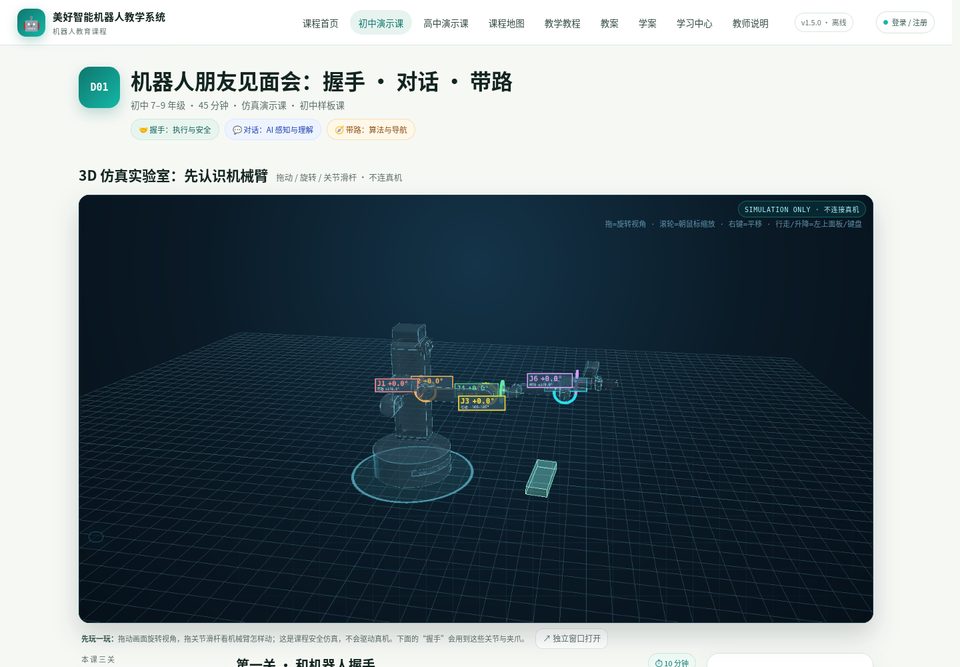Click the faint circle icon at viewer's lower-left
Image resolution: width=960 pixels, height=667 pixels.
(96, 537)
